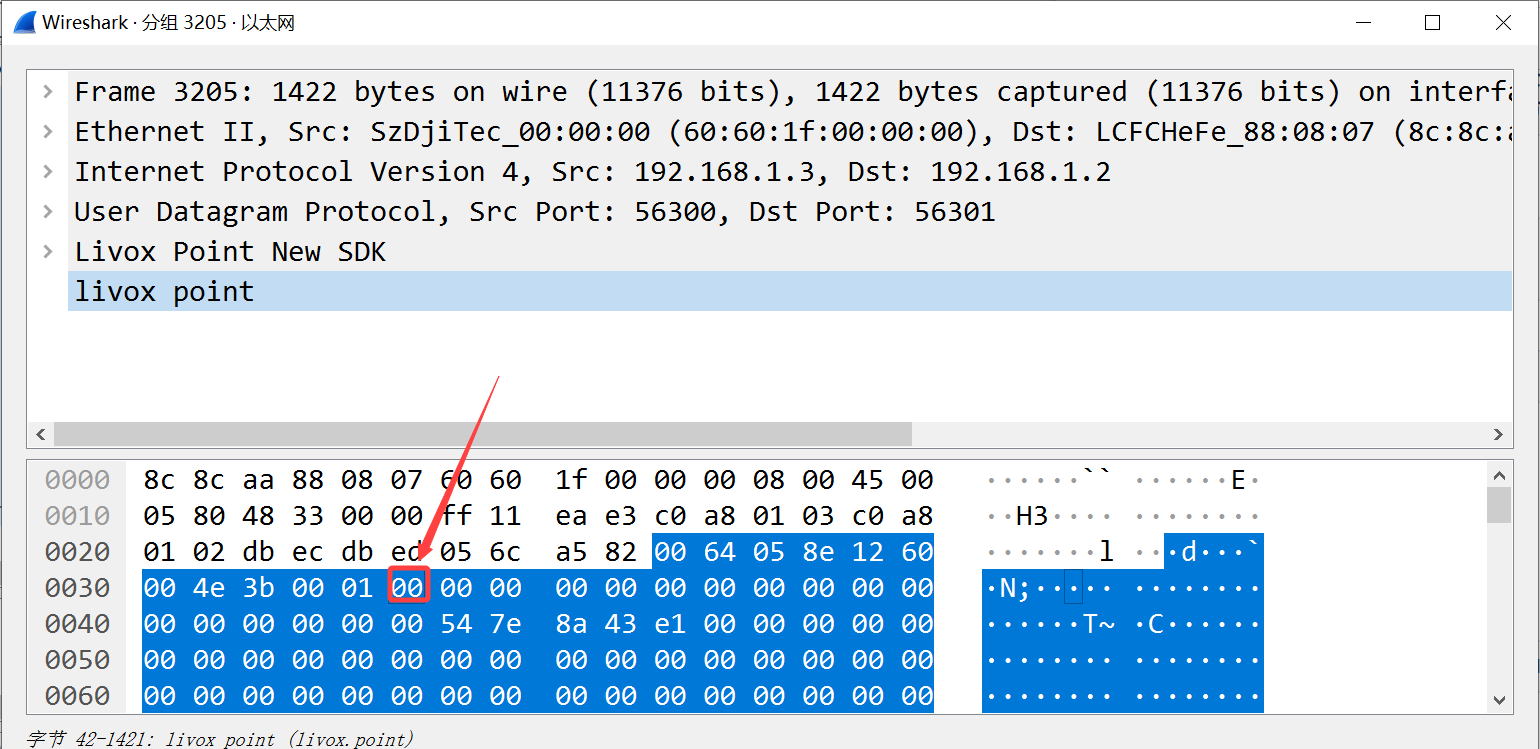The image size is (1540, 749).
Task: Click byte 48 in row 0010
Action: pos(258,516)
